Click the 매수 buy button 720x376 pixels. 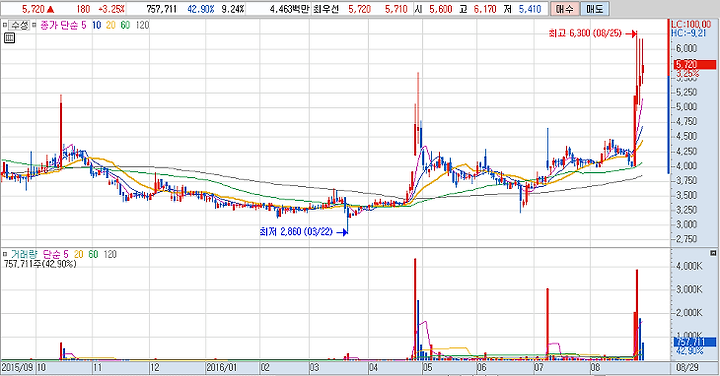564,9
